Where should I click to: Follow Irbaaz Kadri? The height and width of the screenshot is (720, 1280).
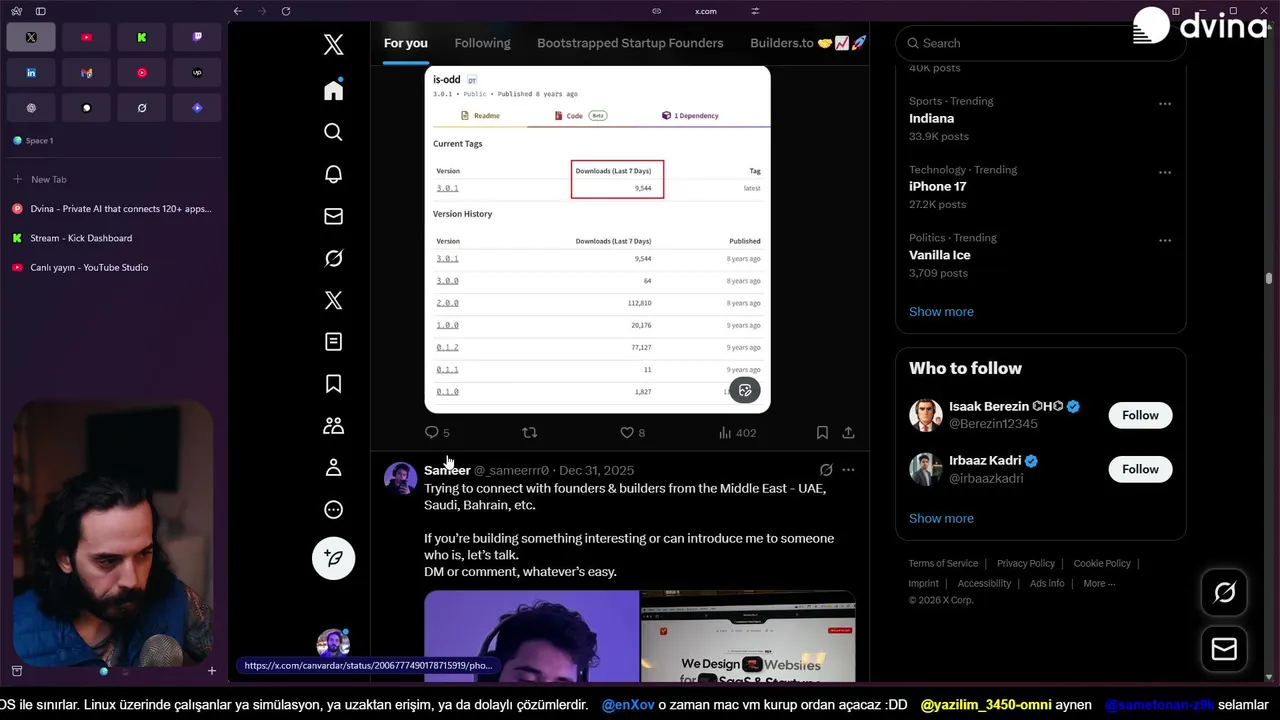click(1140, 469)
